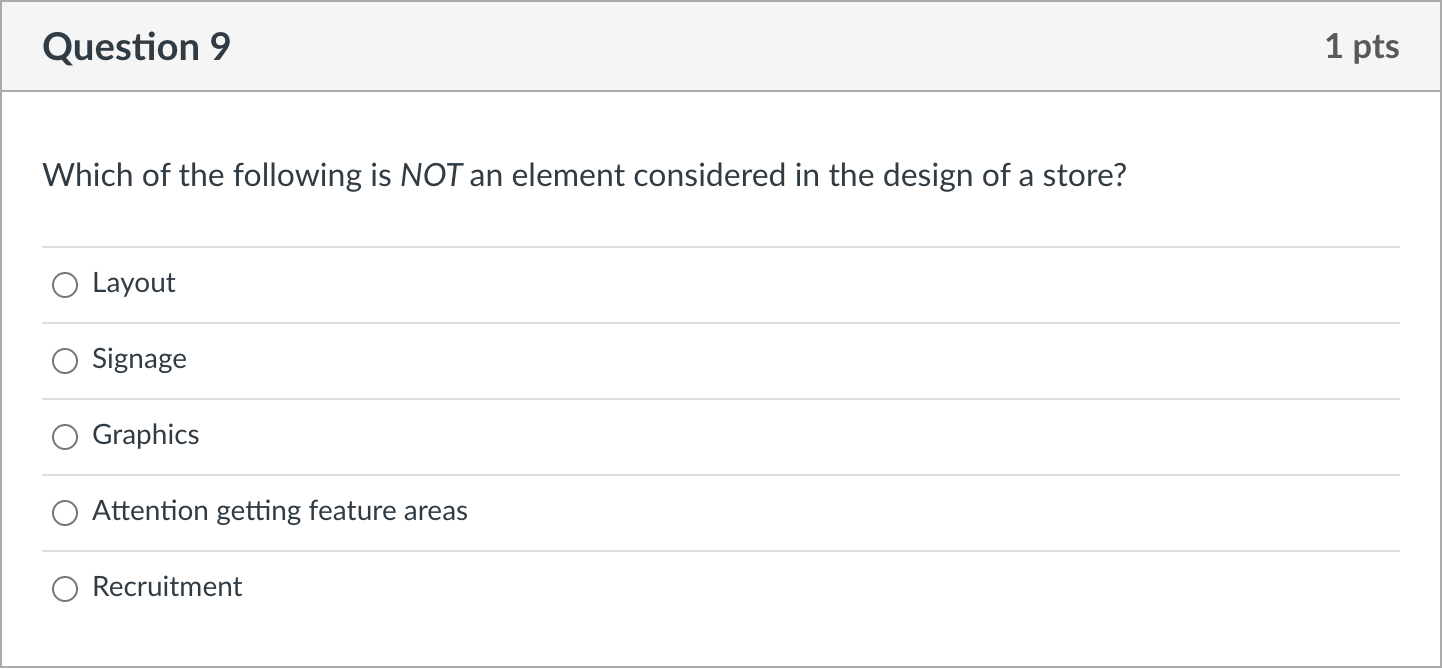Mark the Attention getting feature areas radio
This screenshot has width=1442, height=670.
65,514
